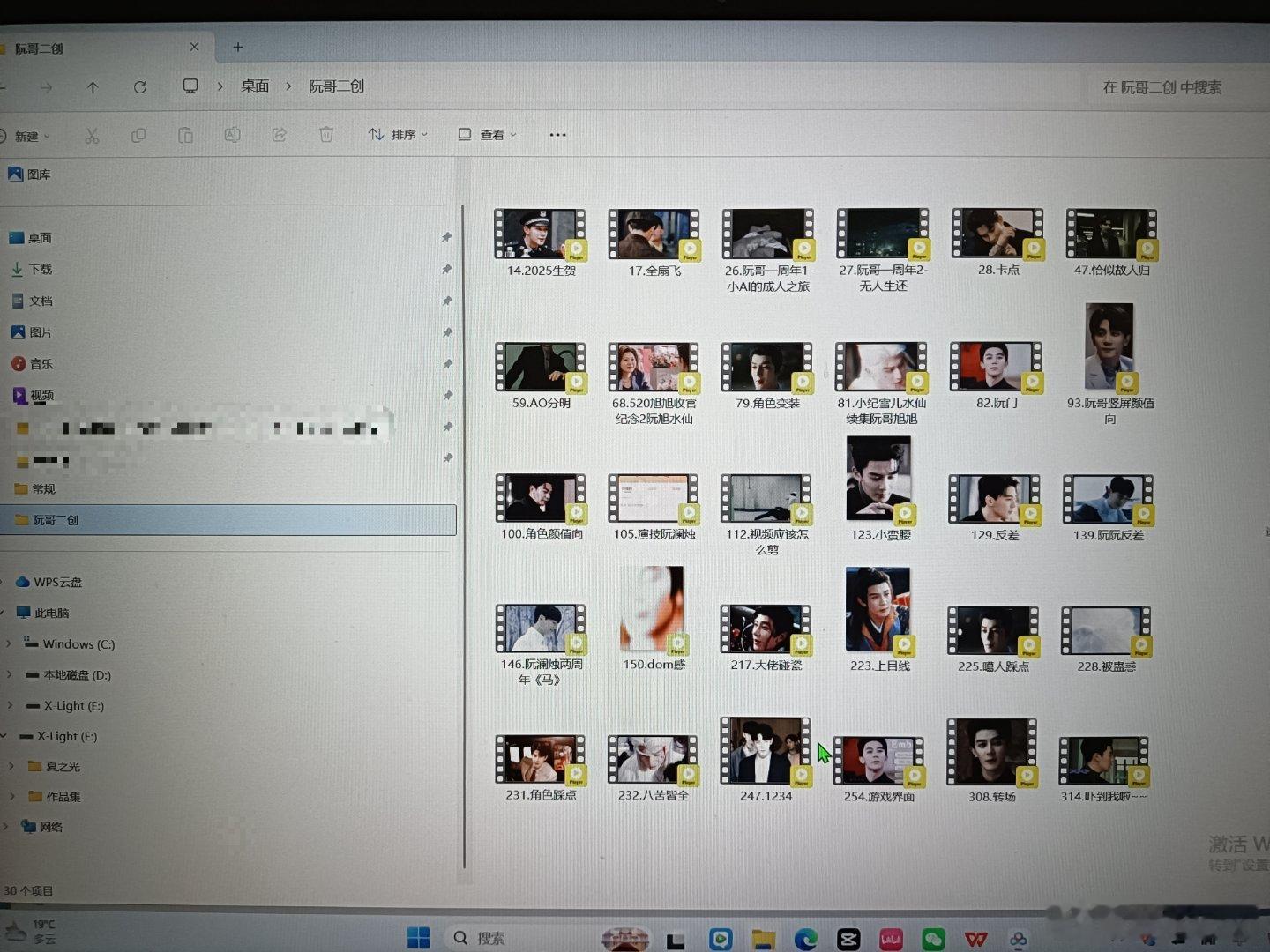Select 此电脑 in the sidebar
1270x952 pixels.
coord(43,614)
